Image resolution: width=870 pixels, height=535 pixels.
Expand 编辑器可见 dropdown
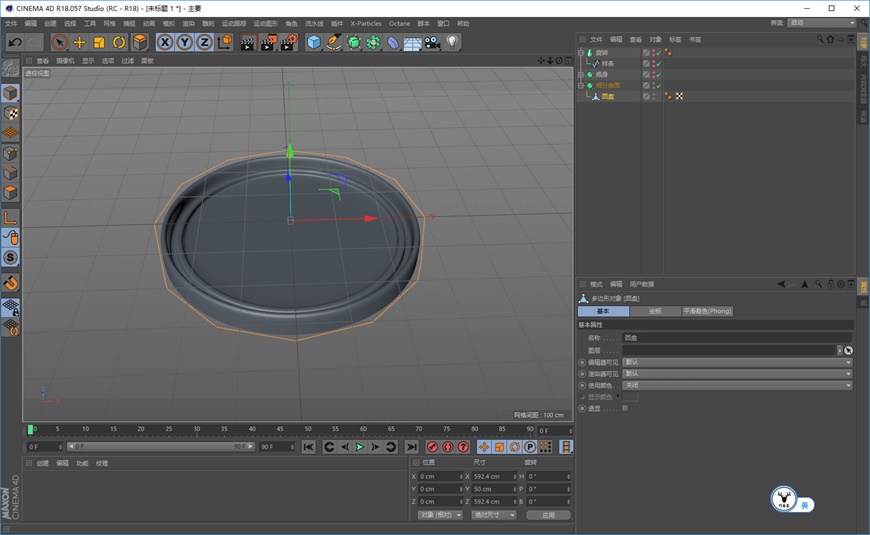[737, 362]
